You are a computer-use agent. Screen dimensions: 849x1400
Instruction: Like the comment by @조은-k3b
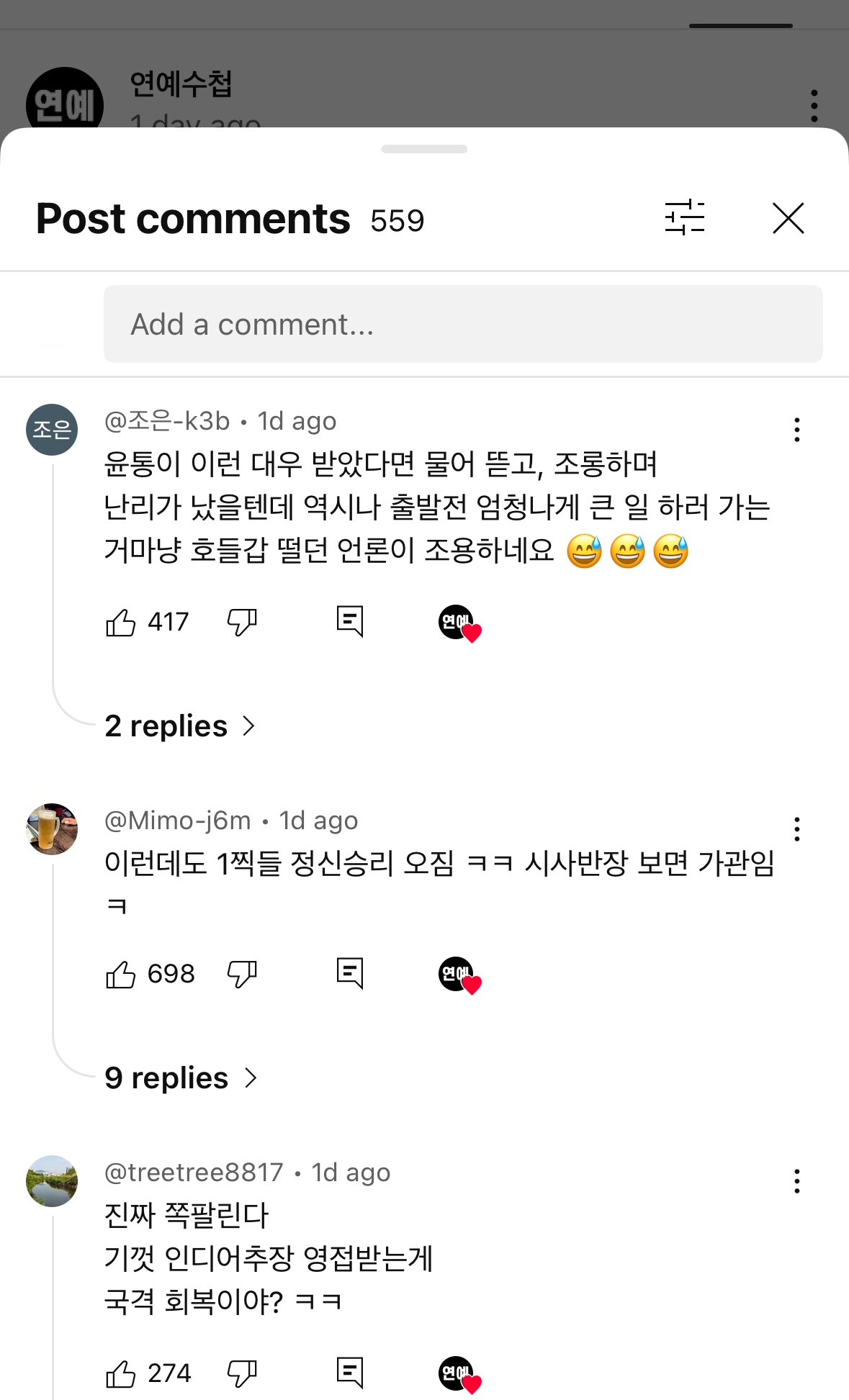click(121, 622)
